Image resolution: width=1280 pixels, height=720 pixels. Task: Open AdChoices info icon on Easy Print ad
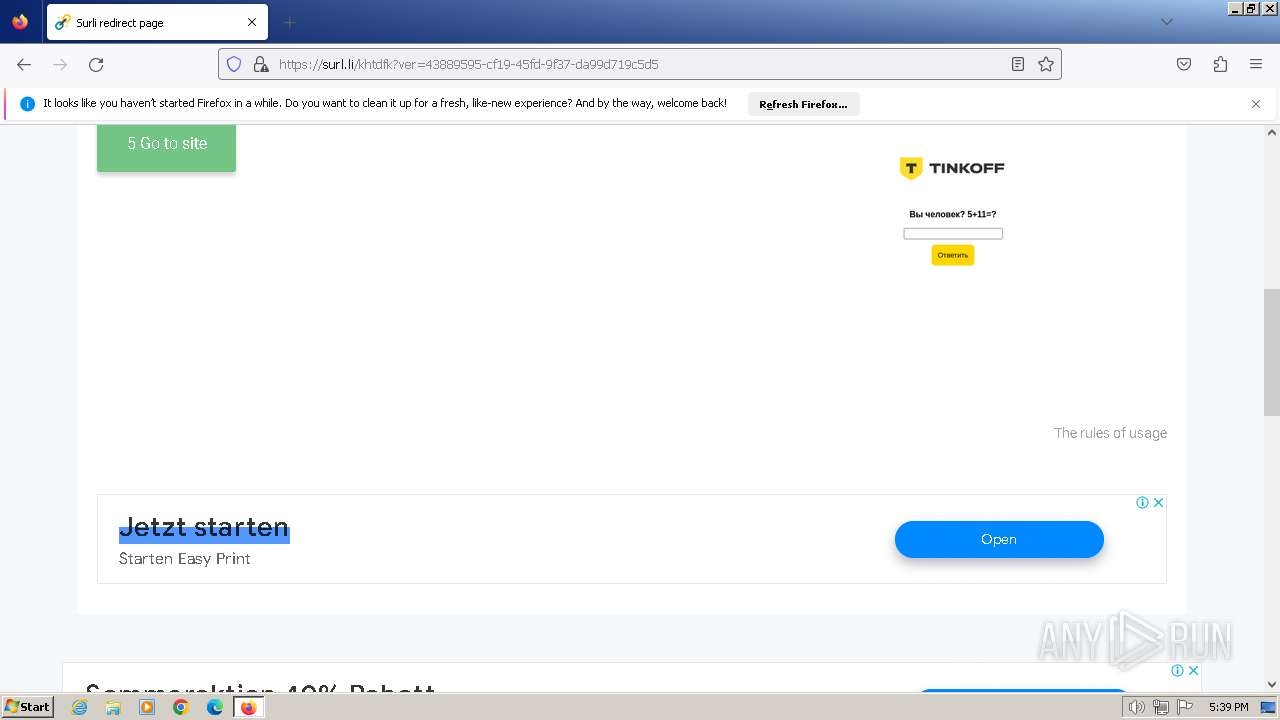[1142, 503]
